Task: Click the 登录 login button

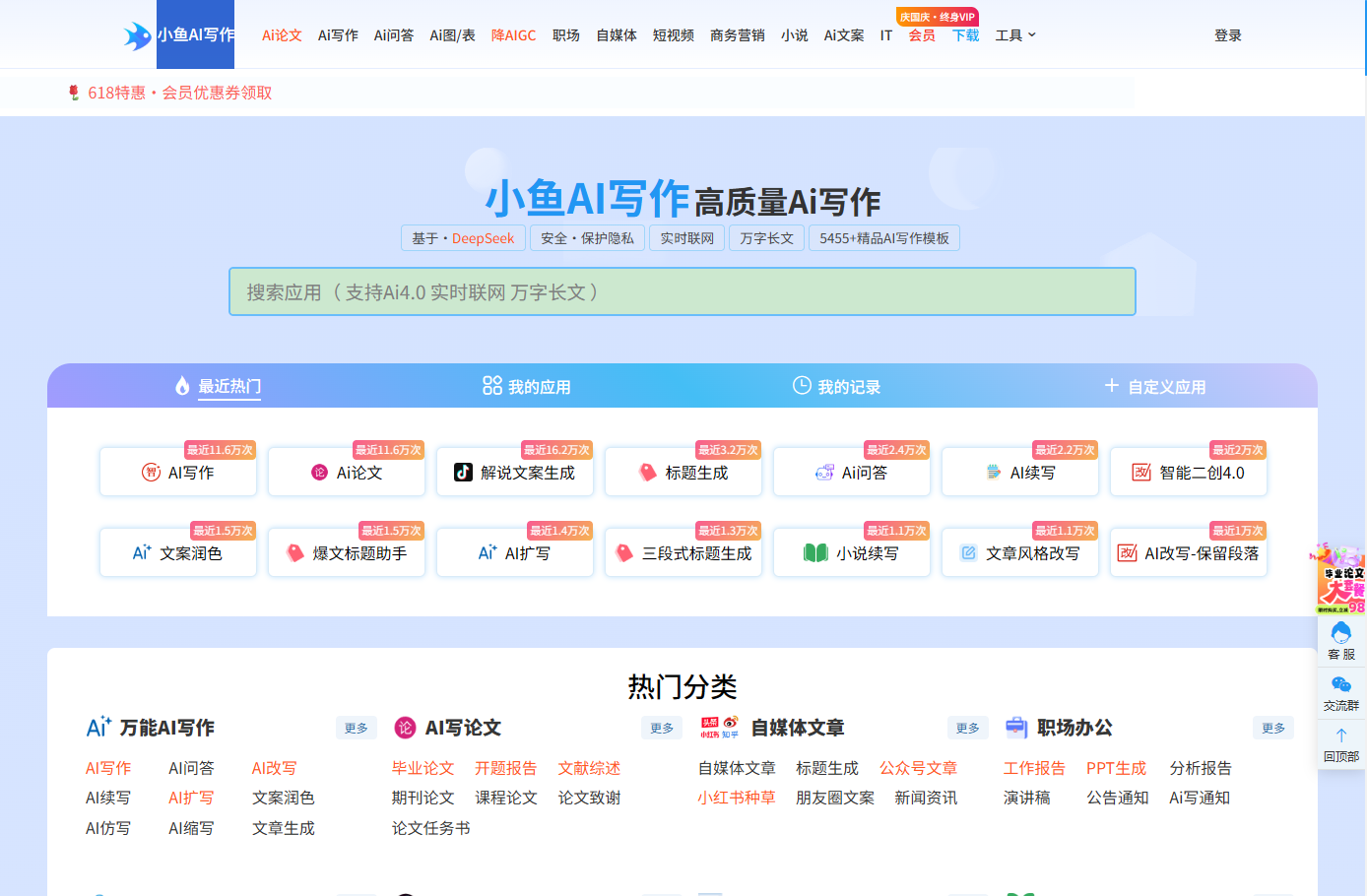Action: pyautogui.click(x=1227, y=35)
